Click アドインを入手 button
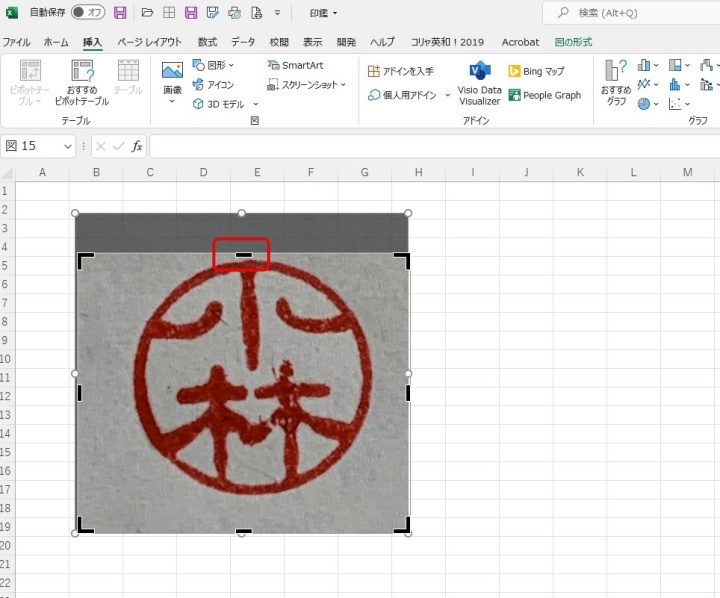Screen dimensions: 720x598 coord(400,71)
